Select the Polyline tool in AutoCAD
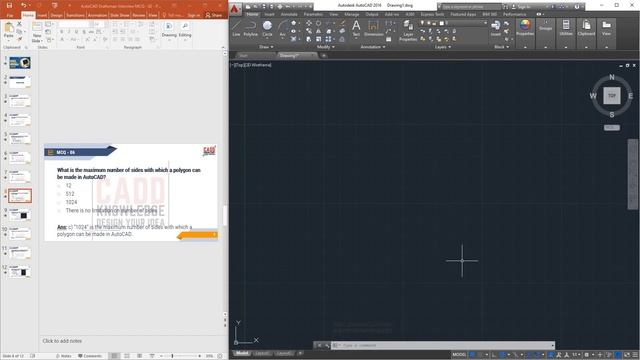Viewport: 640px width, 360px height. click(251, 29)
